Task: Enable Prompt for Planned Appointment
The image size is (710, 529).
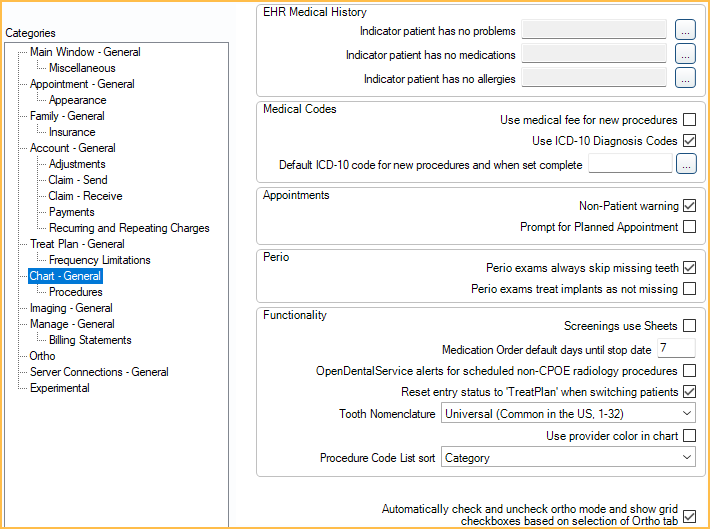Action: point(689,226)
